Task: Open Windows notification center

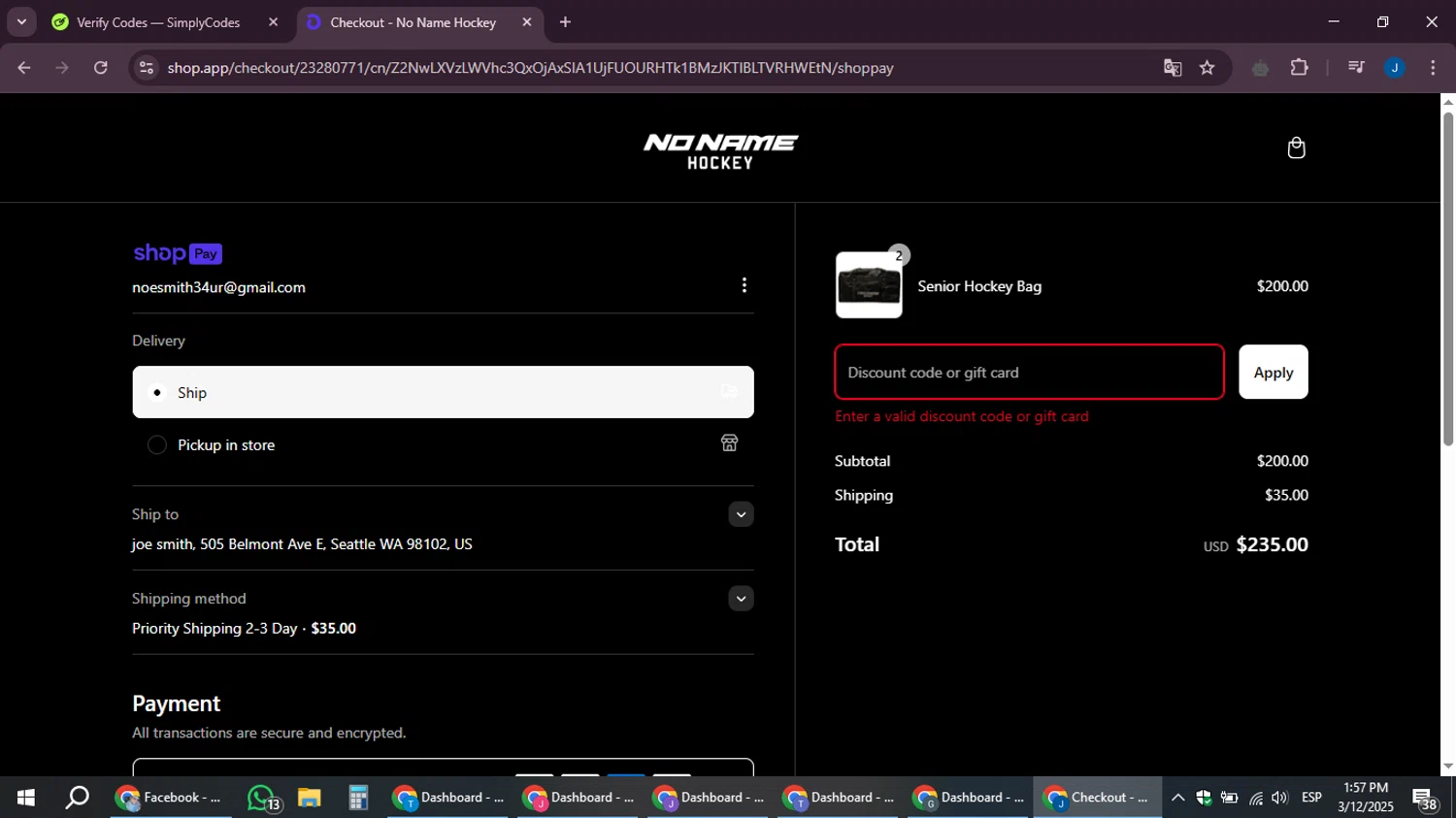Action: pos(1426,799)
